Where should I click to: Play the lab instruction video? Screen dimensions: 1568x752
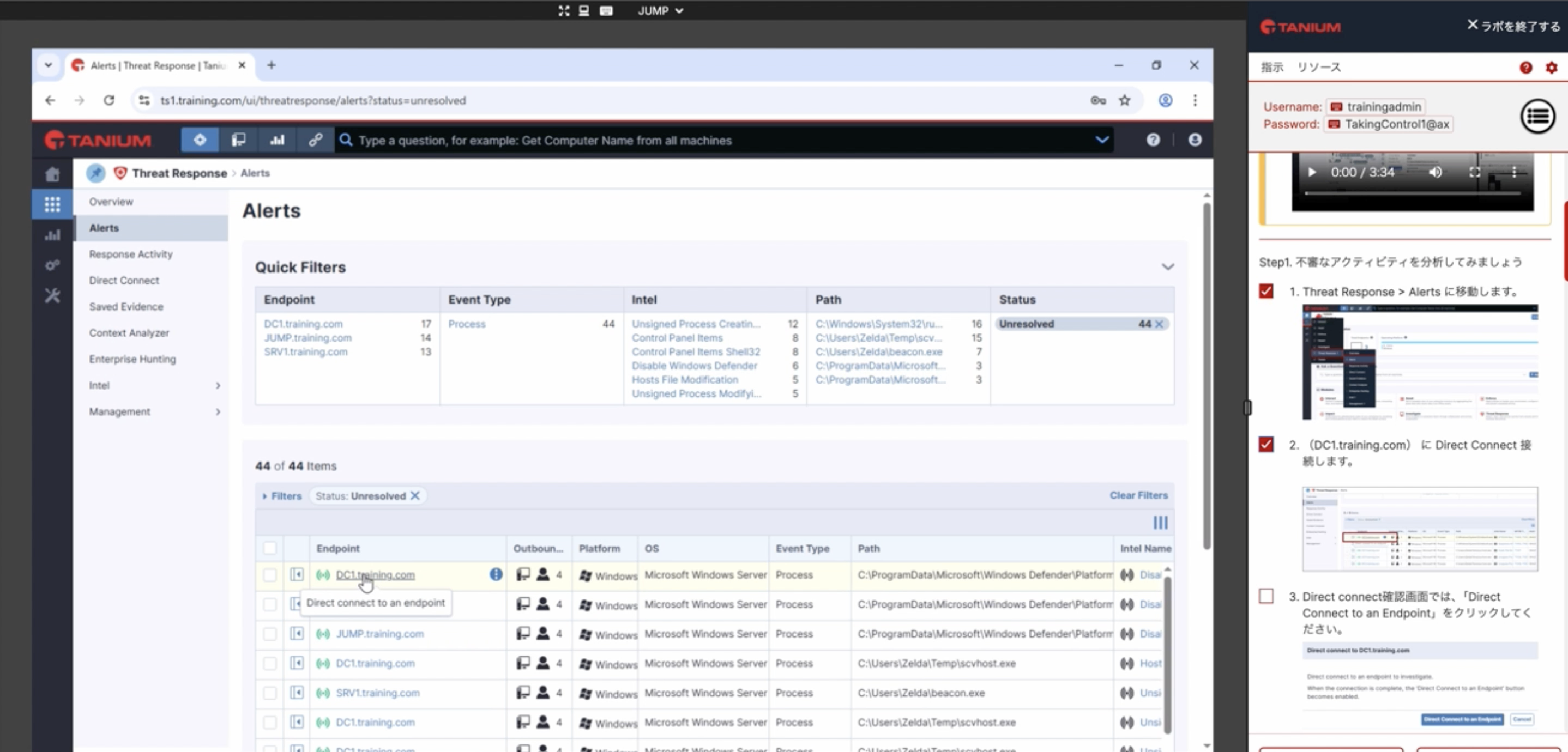pyautogui.click(x=1312, y=172)
